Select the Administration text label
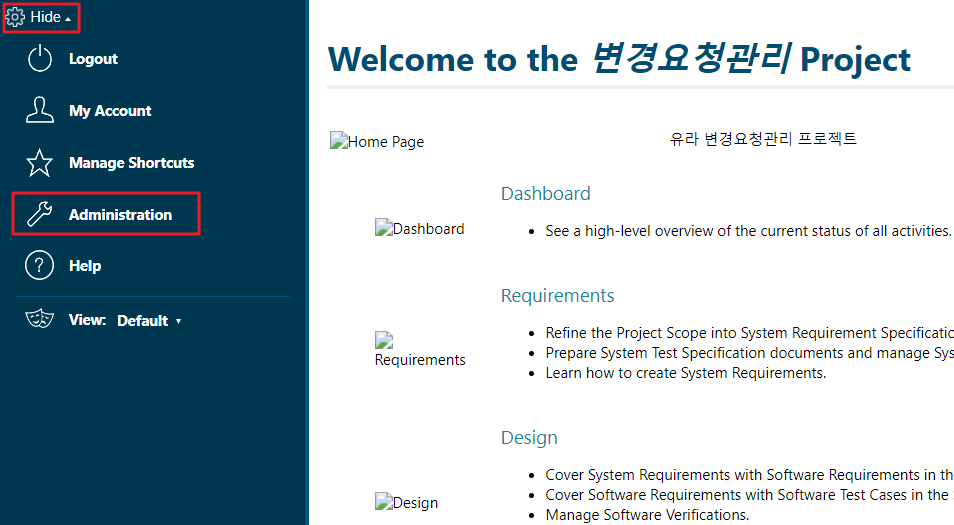The image size is (954, 525). click(x=120, y=215)
